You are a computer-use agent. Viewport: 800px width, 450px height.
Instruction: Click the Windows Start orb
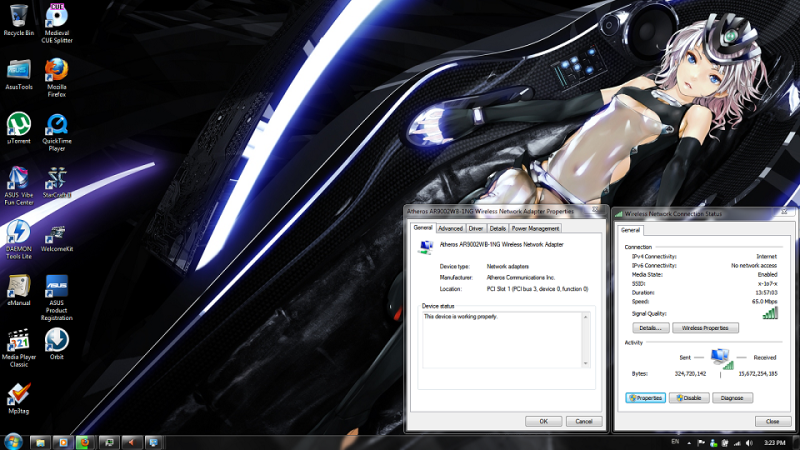coord(13,442)
